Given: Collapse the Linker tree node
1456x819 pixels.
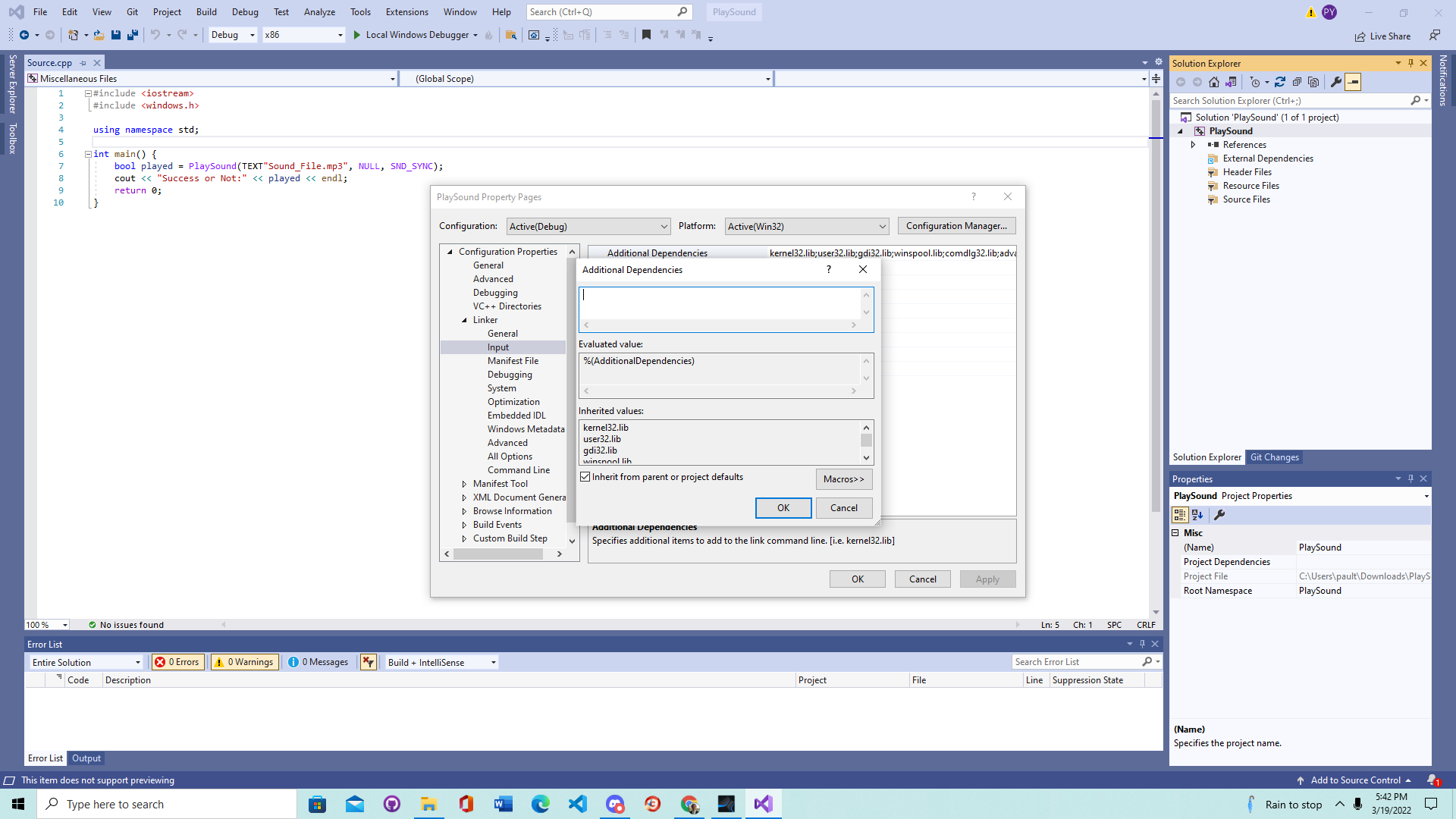Looking at the screenshot, I should point(464,320).
